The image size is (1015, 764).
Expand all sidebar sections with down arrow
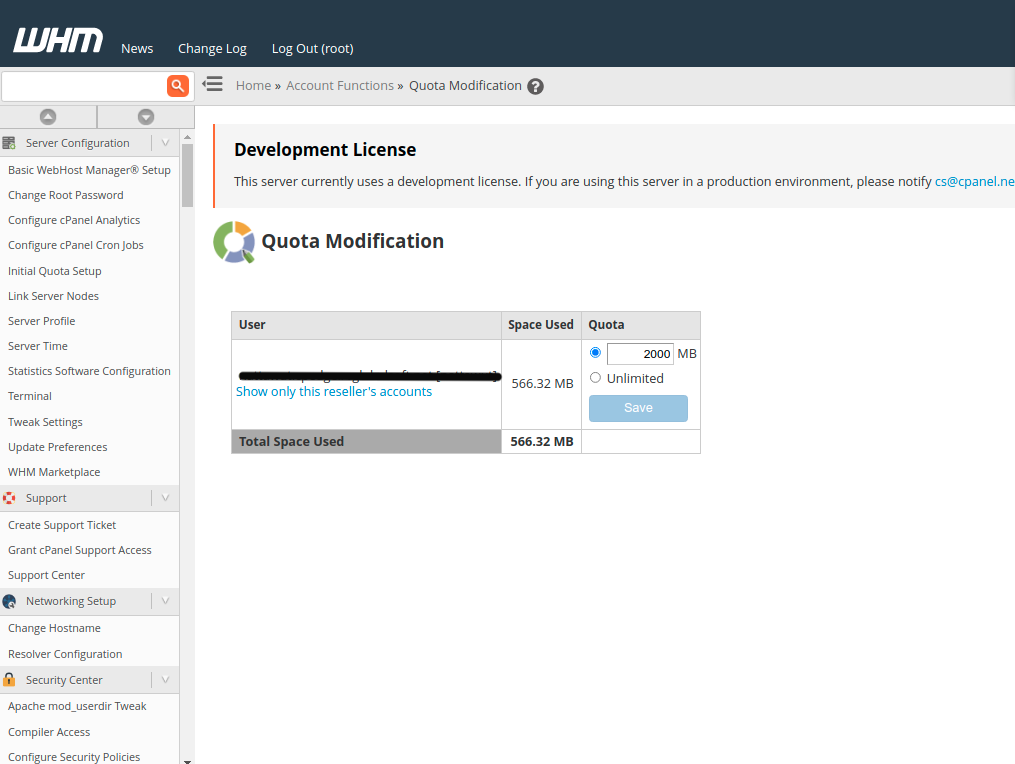pos(146,117)
